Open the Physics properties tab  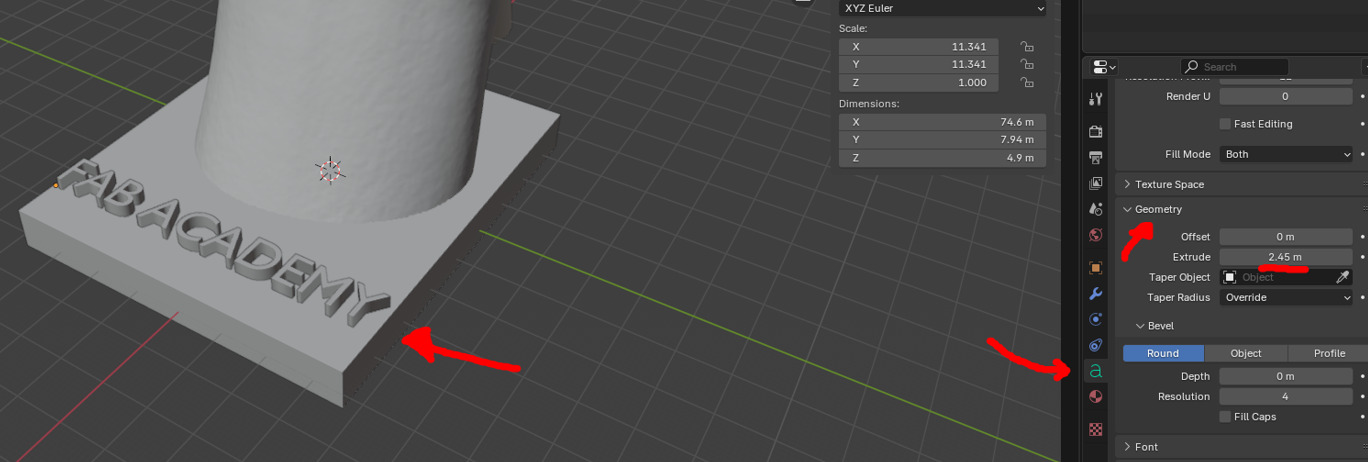(1096, 319)
